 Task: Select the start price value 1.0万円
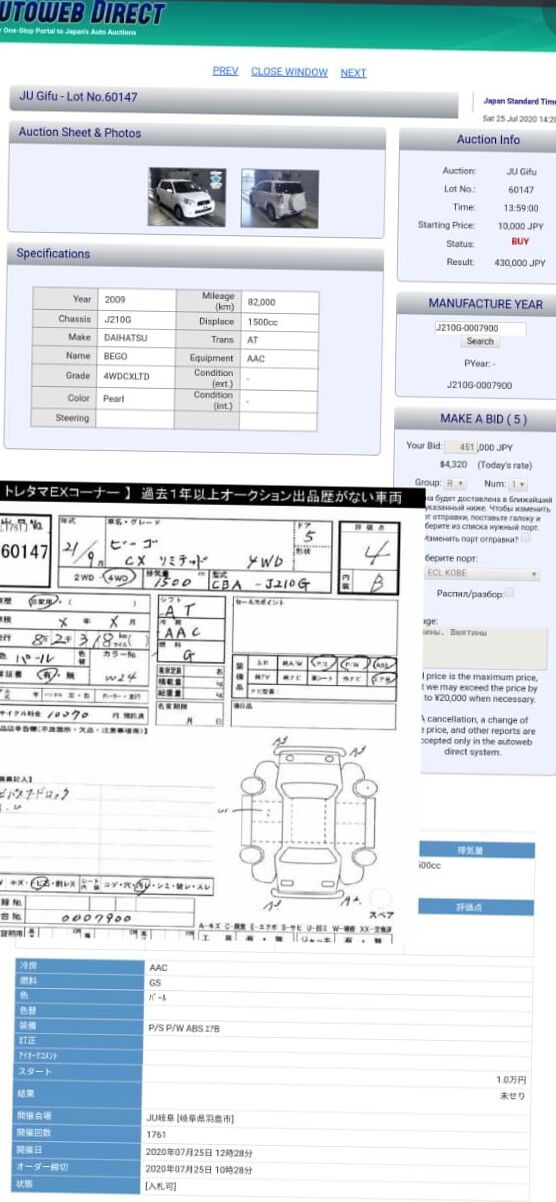pos(510,1080)
